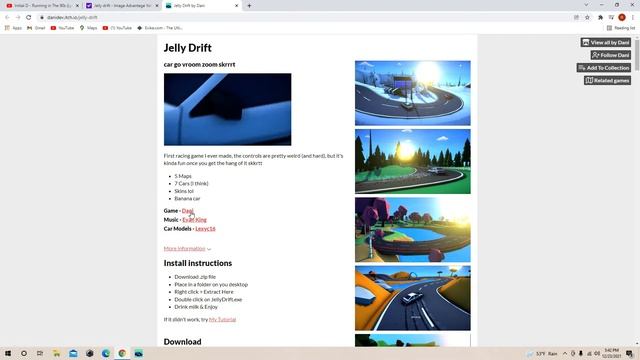Click the taskbar clock and date

coord(611,353)
